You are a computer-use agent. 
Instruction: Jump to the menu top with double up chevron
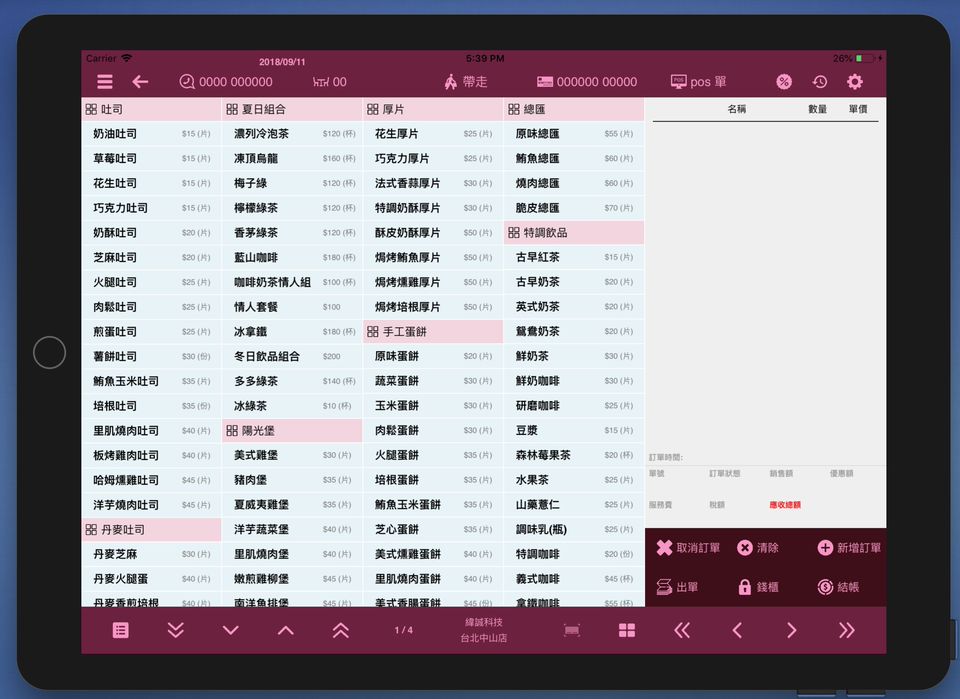[340, 630]
